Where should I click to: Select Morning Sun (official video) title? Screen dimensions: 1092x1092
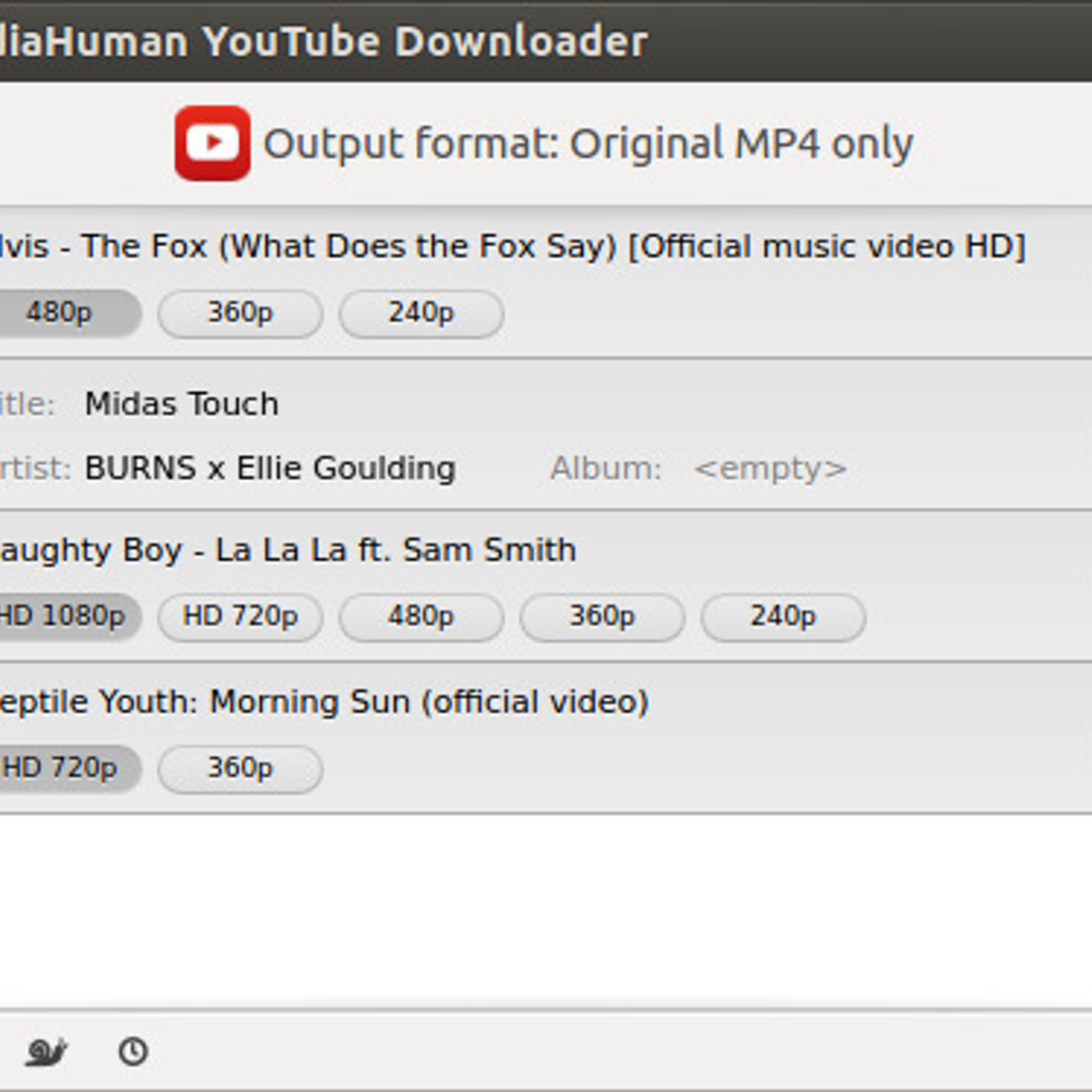click(x=324, y=702)
